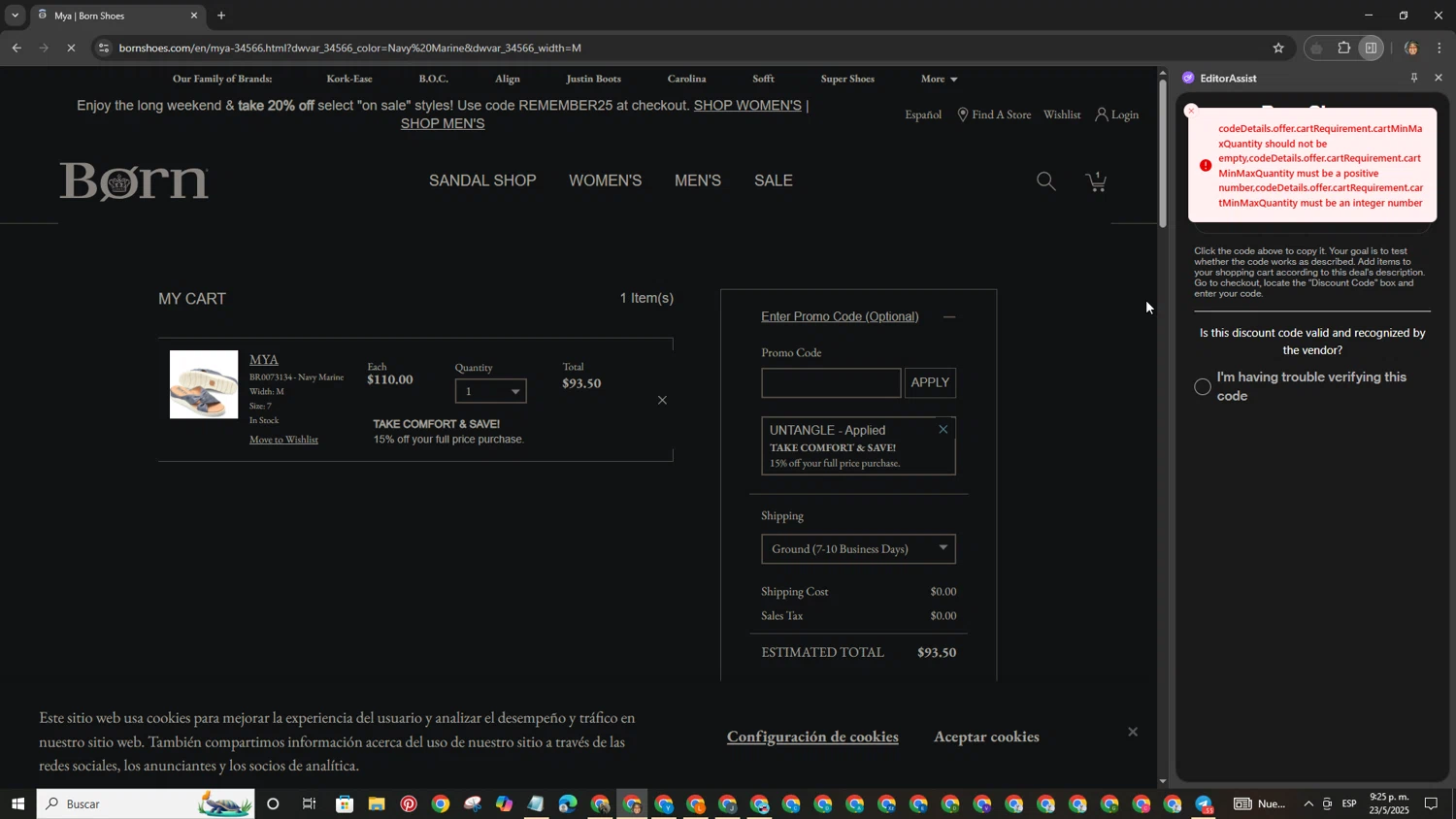Click the Promo Code input field
Screen dimensions: 1456x819
[831, 382]
